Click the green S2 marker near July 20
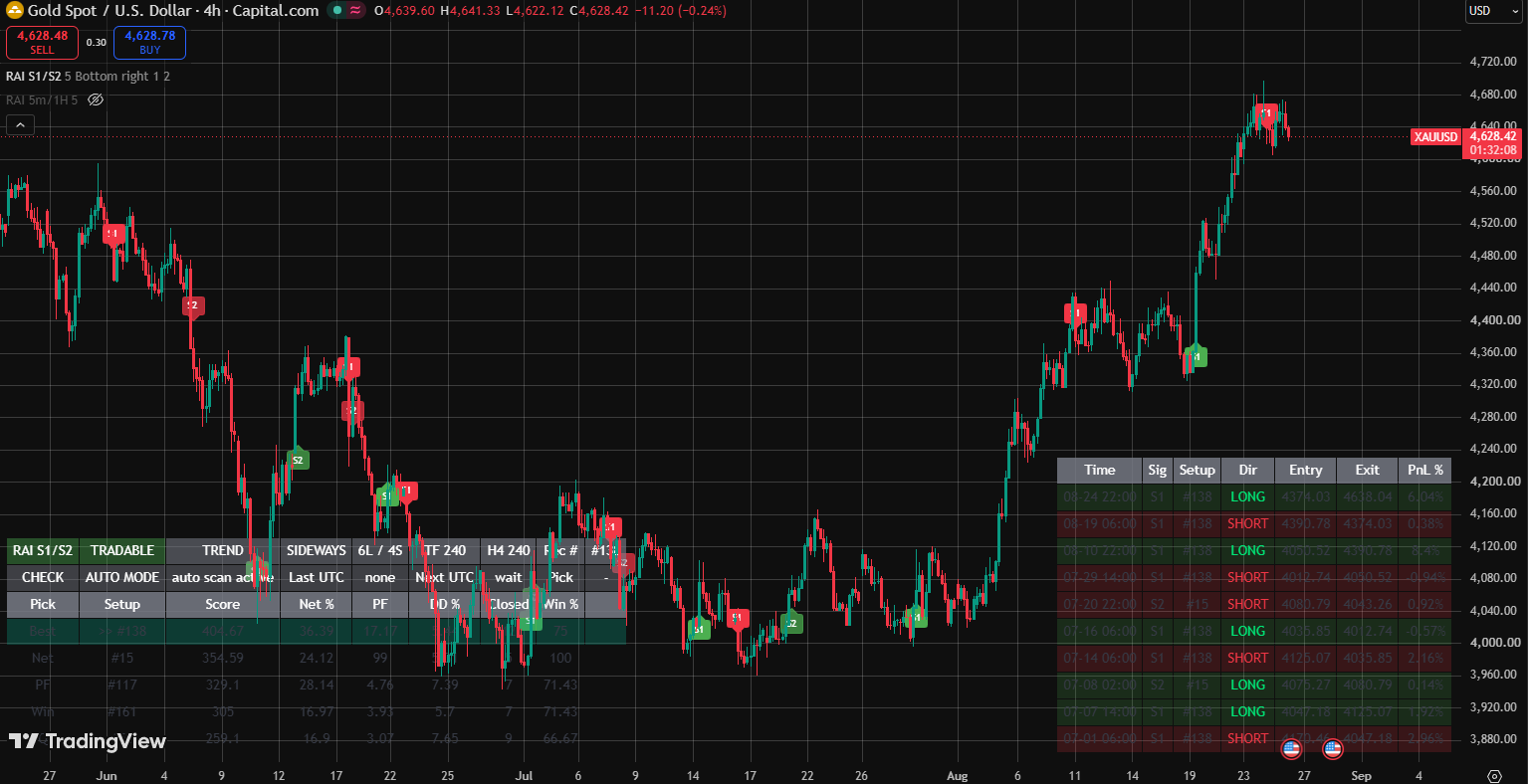Image resolution: width=1528 pixels, height=784 pixels. (790, 624)
